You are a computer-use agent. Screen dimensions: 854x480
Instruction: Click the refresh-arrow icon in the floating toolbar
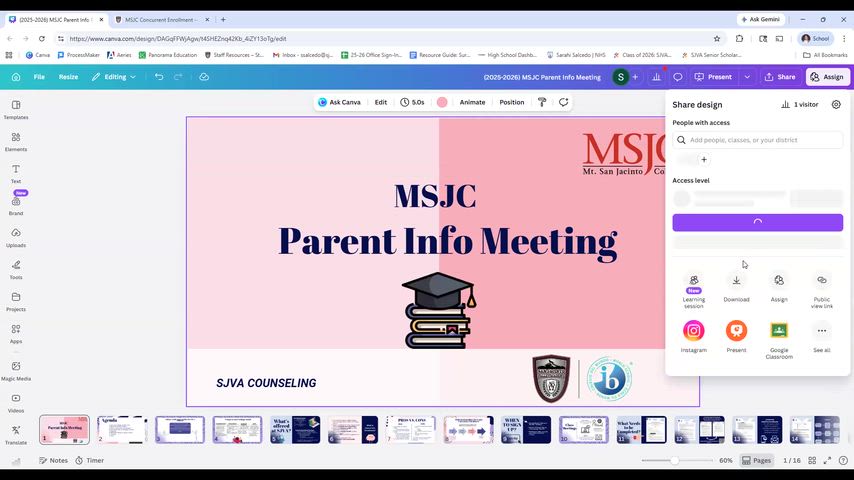[x=563, y=102]
